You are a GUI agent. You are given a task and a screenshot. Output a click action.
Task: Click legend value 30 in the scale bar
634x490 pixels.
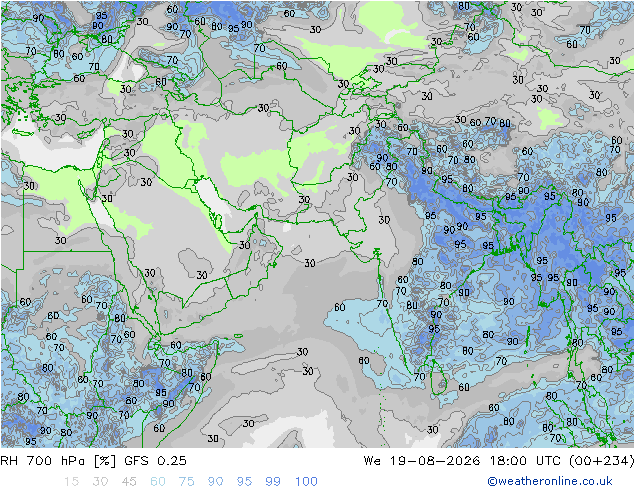tap(100, 482)
